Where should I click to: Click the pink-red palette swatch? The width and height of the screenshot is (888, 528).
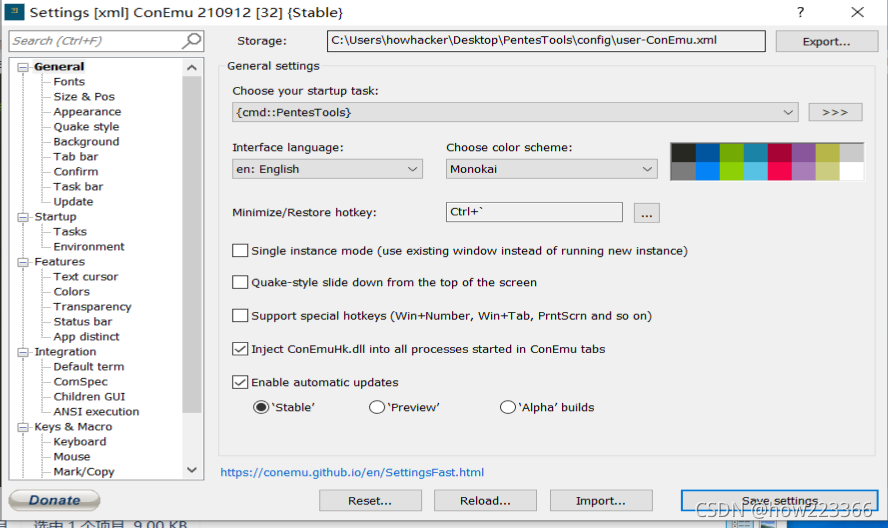pyautogui.click(x=779, y=171)
